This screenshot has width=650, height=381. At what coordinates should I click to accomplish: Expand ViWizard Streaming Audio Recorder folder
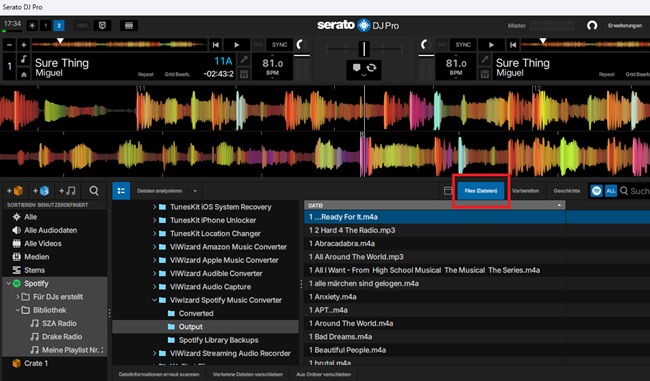(x=155, y=353)
